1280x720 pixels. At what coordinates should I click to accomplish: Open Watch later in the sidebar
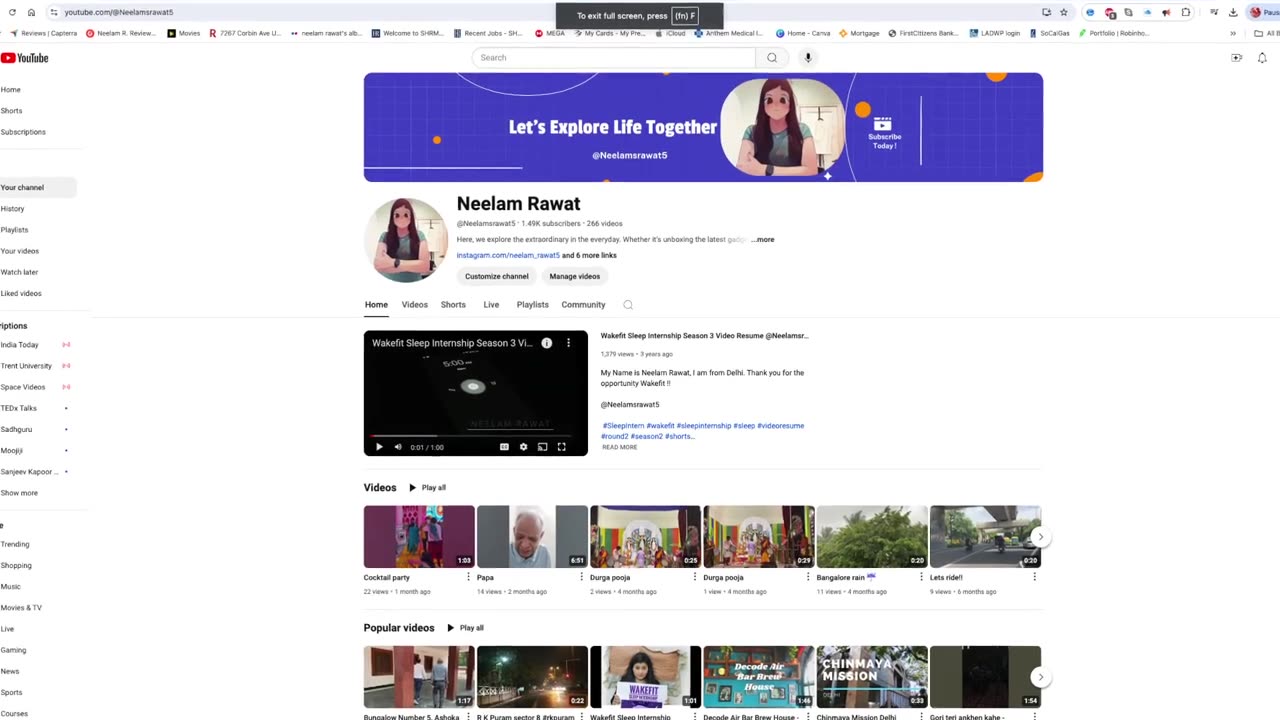(20, 272)
